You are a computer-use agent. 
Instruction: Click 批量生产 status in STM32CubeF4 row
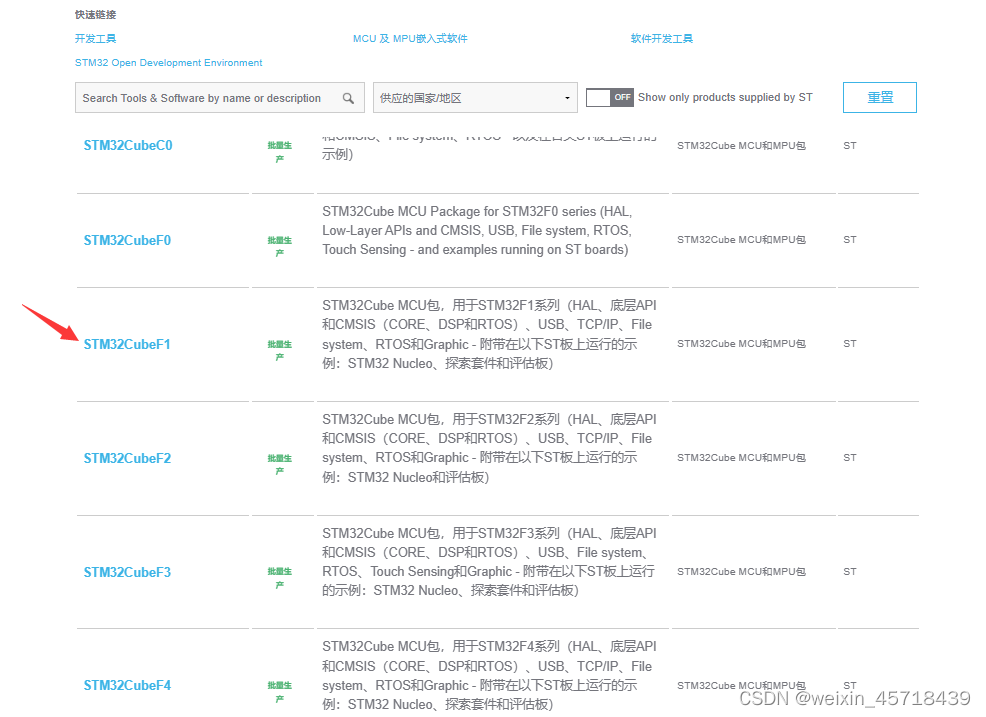tap(280, 691)
